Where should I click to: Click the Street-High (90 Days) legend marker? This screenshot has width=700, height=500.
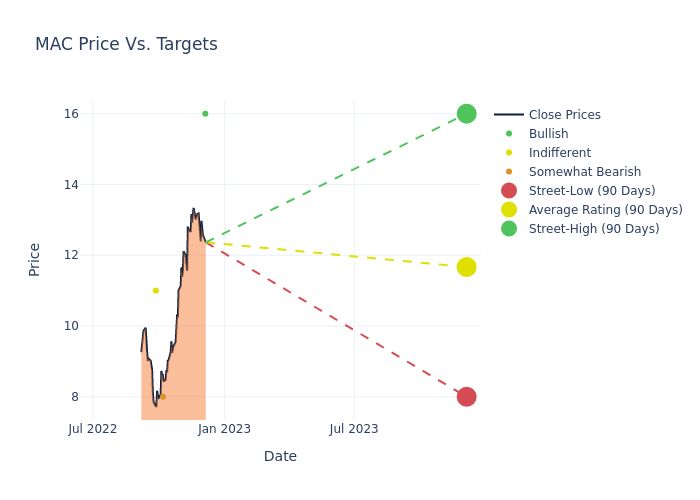click(509, 229)
